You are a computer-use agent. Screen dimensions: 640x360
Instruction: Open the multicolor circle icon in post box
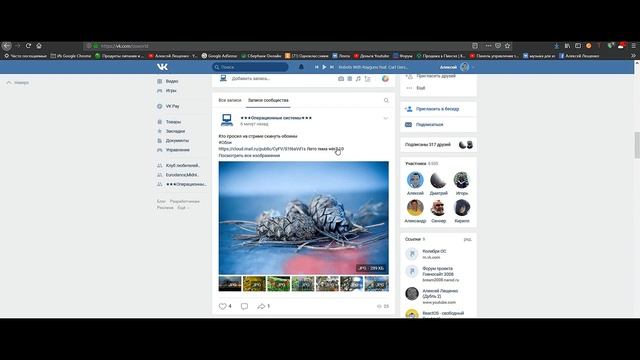tap(385, 79)
